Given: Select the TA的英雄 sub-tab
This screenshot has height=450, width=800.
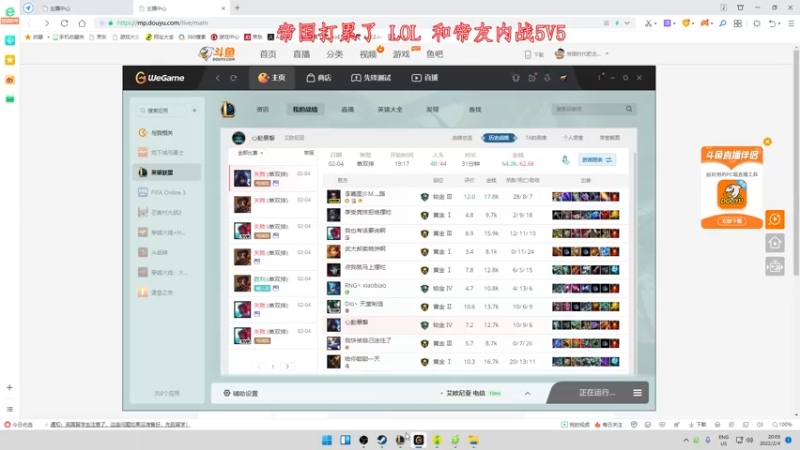Looking at the screenshot, I should tap(536, 138).
